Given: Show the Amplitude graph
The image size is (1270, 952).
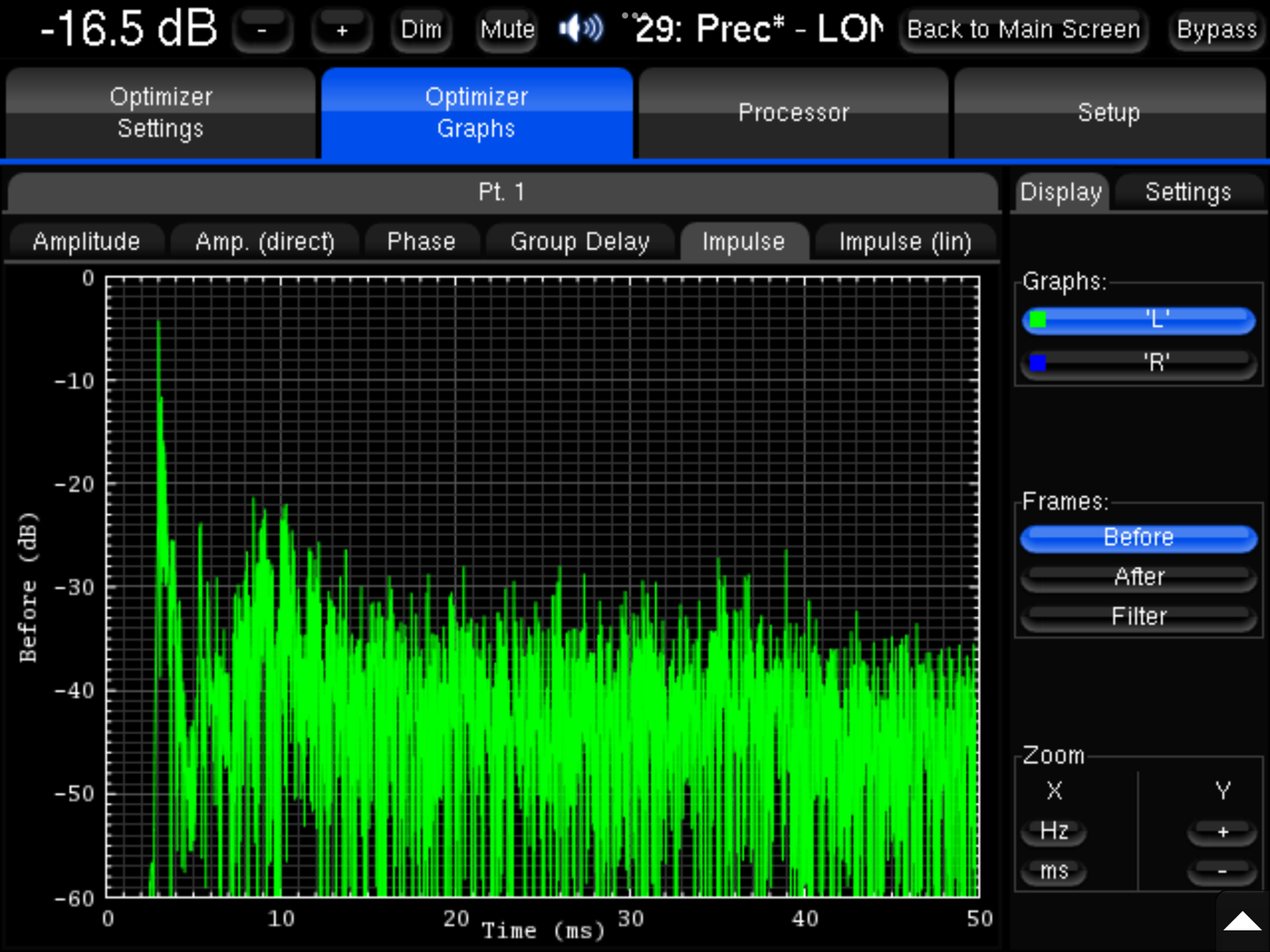Looking at the screenshot, I should coord(86,242).
